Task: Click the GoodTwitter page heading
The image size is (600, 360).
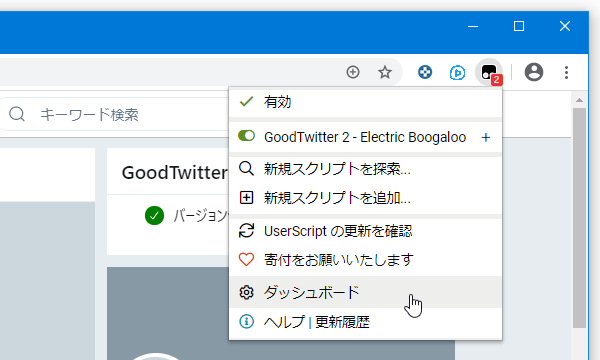Action: click(174, 173)
